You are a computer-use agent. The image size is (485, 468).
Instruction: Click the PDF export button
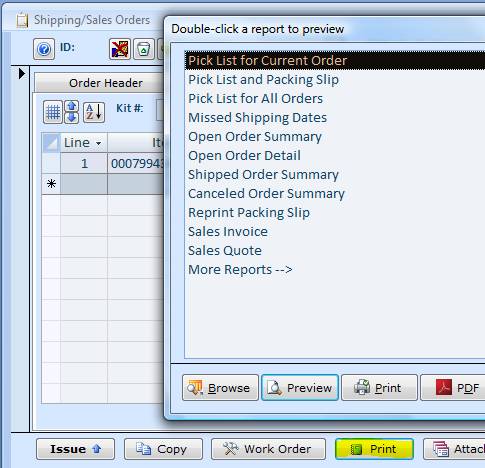pyautogui.click(x=453, y=387)
